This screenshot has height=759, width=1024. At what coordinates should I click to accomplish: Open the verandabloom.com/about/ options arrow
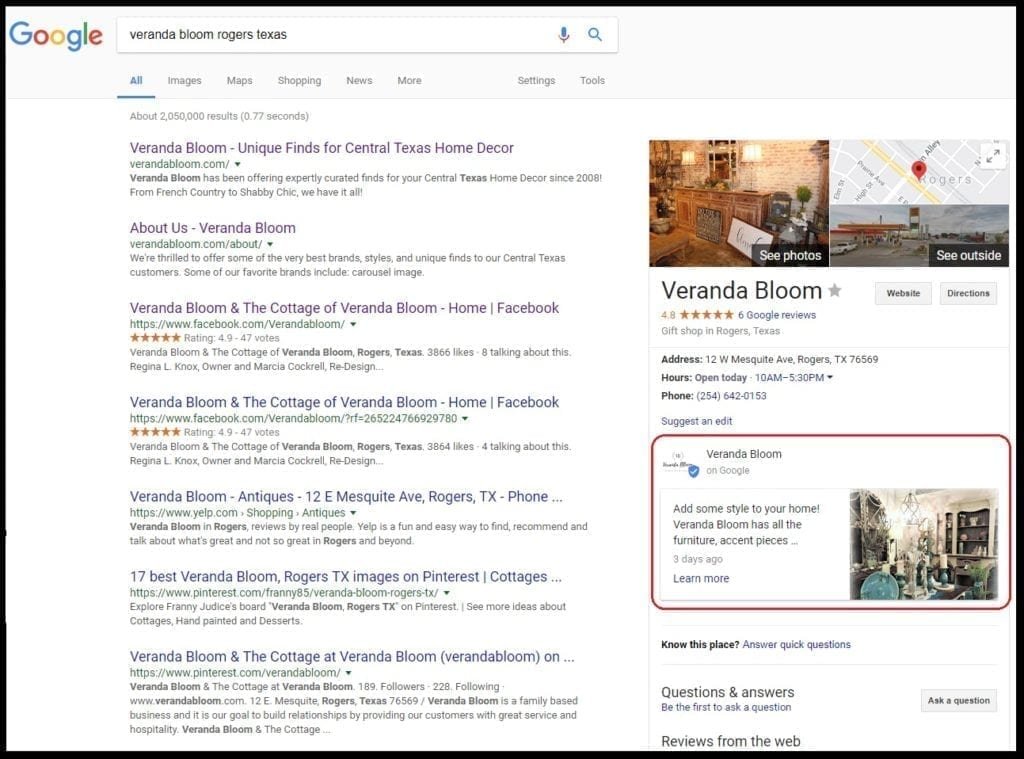pyautogui.click(x=270, y=244)
